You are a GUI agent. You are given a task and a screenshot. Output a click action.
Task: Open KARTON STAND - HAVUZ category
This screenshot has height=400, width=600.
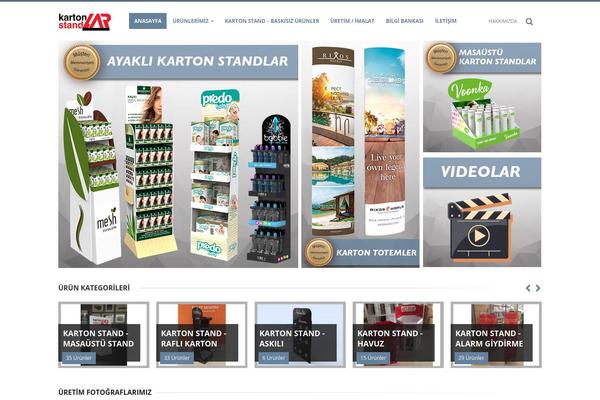[398, 335]
